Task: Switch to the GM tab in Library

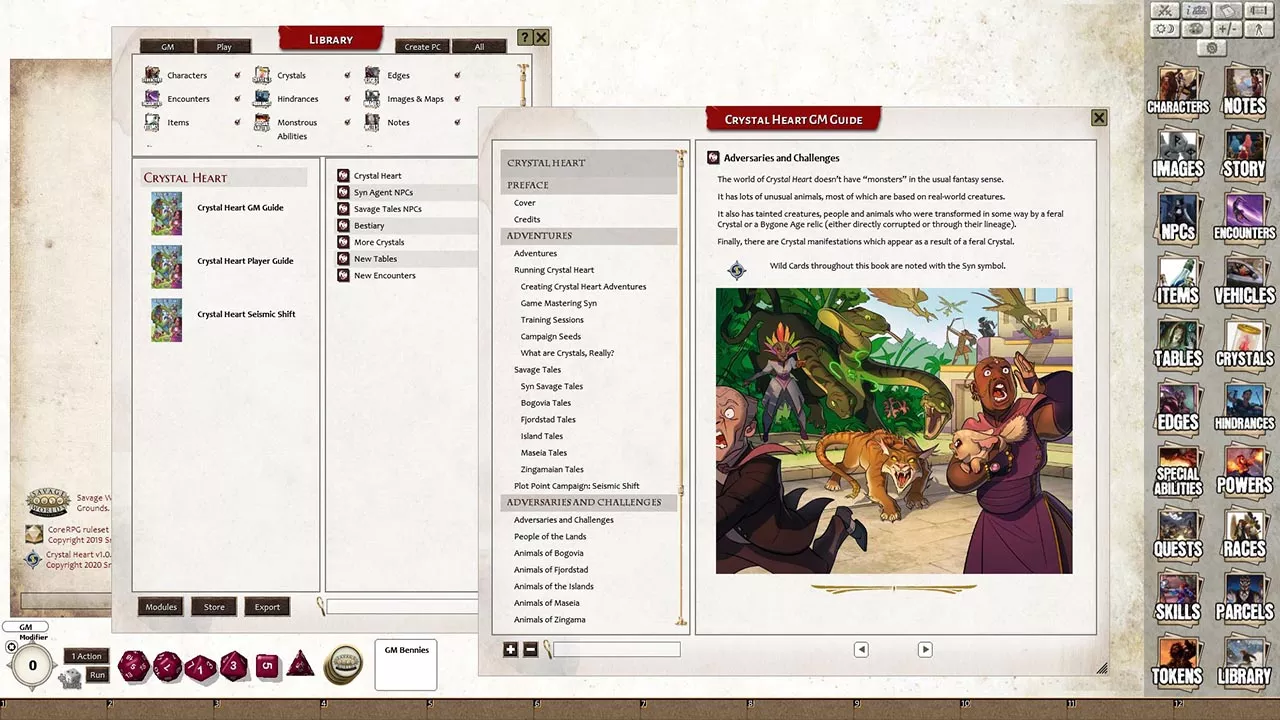Action: click(167, 47)
